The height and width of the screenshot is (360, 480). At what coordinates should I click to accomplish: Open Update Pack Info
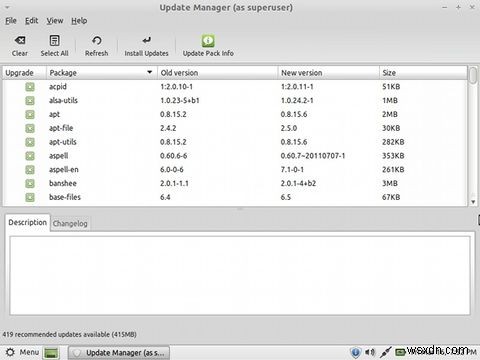click(208, 46)
